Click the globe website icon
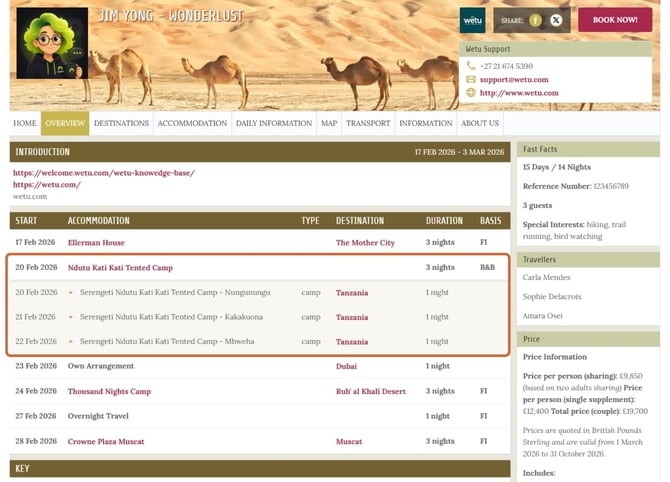This screenshot has width=670, height=482. [470, 92]
